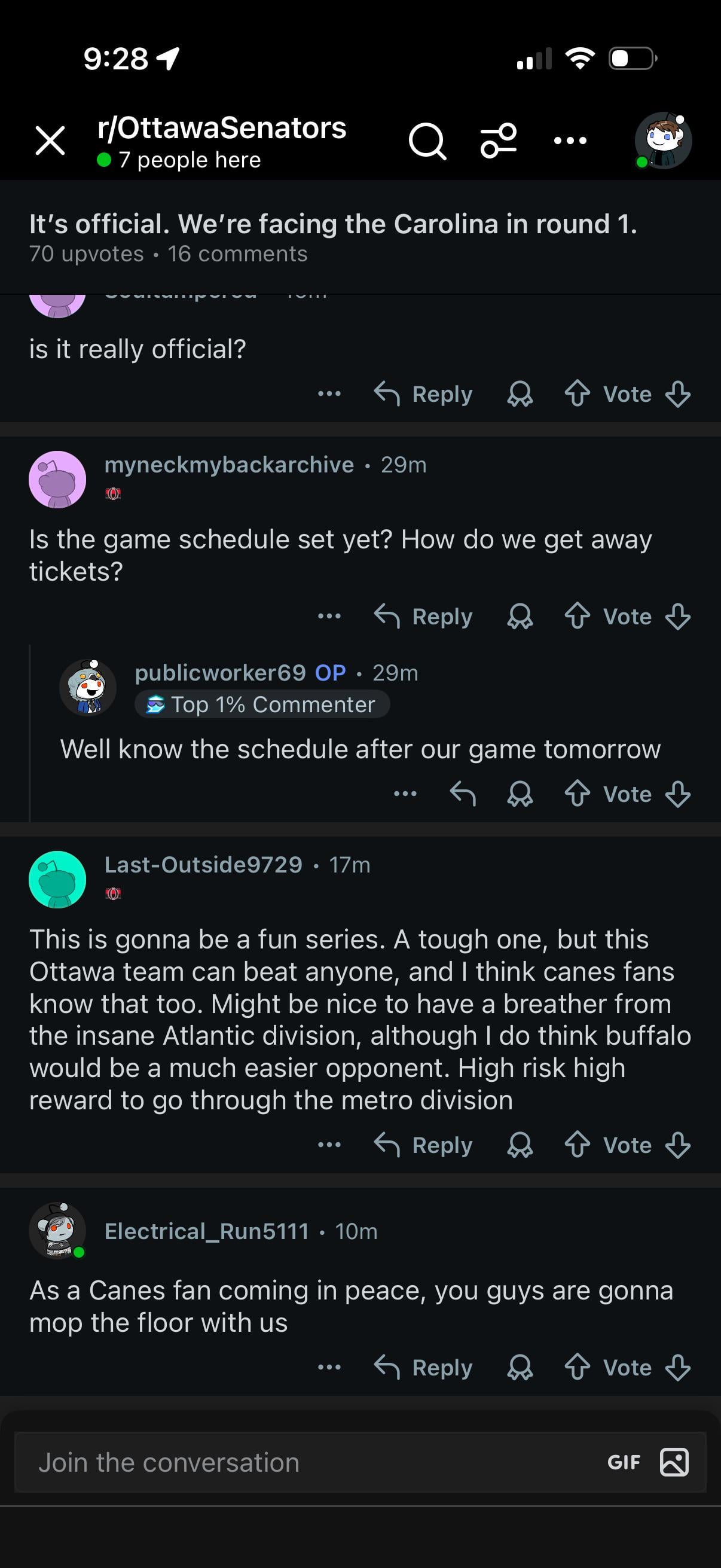Open your profile avatar in the header

click(662, 141)
